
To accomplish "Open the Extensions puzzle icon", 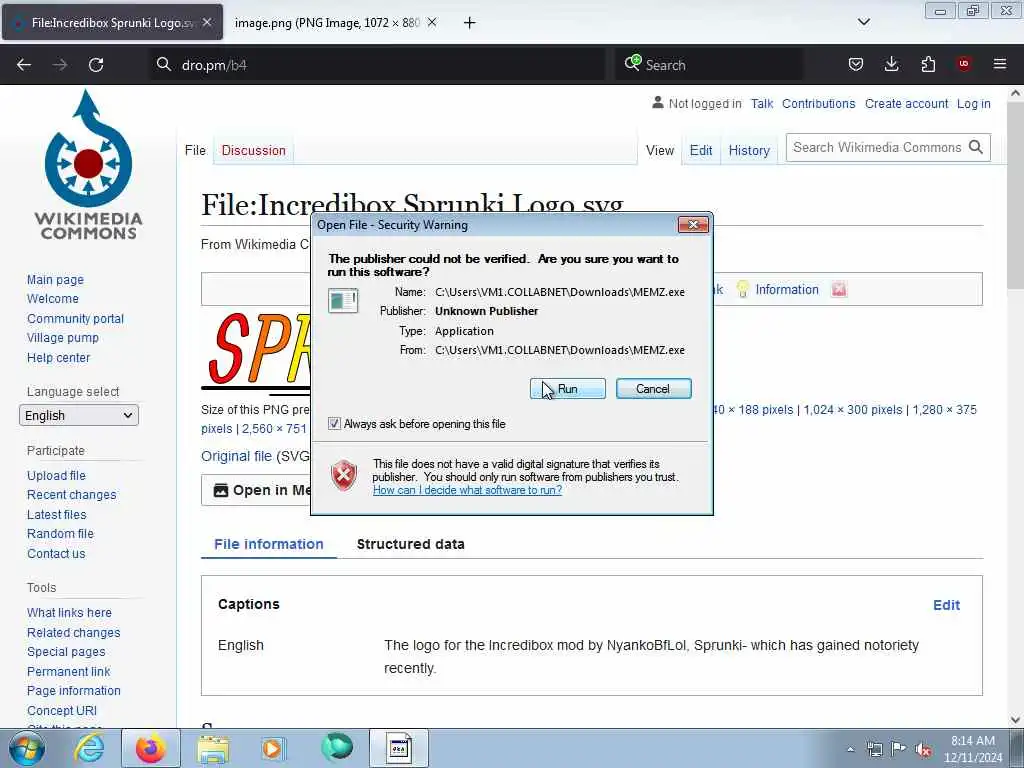I will click(x=928, y=64).
